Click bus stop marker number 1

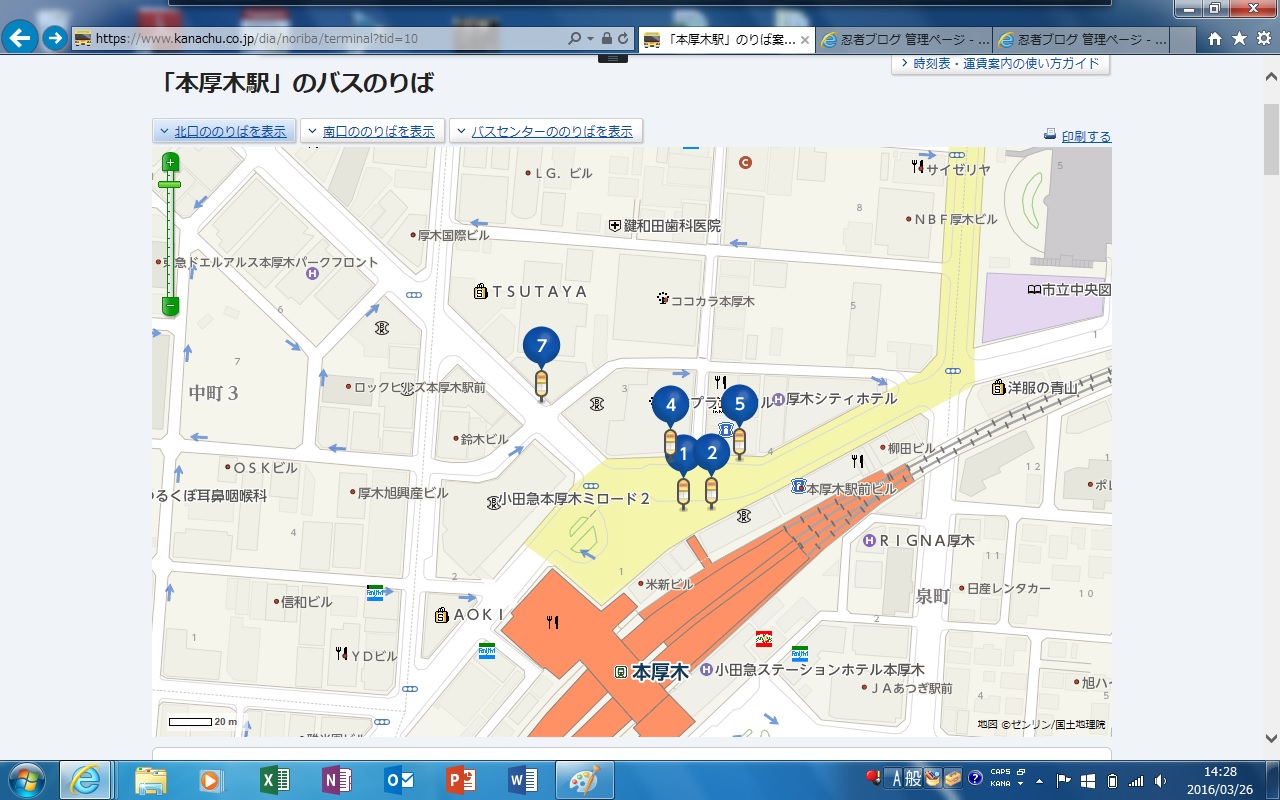coord(684,456)
